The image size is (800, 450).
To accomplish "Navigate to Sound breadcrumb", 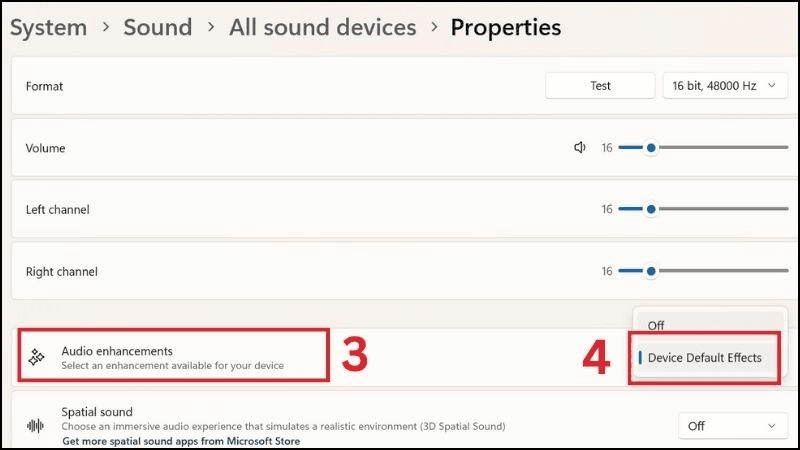I will click(157, 27).
